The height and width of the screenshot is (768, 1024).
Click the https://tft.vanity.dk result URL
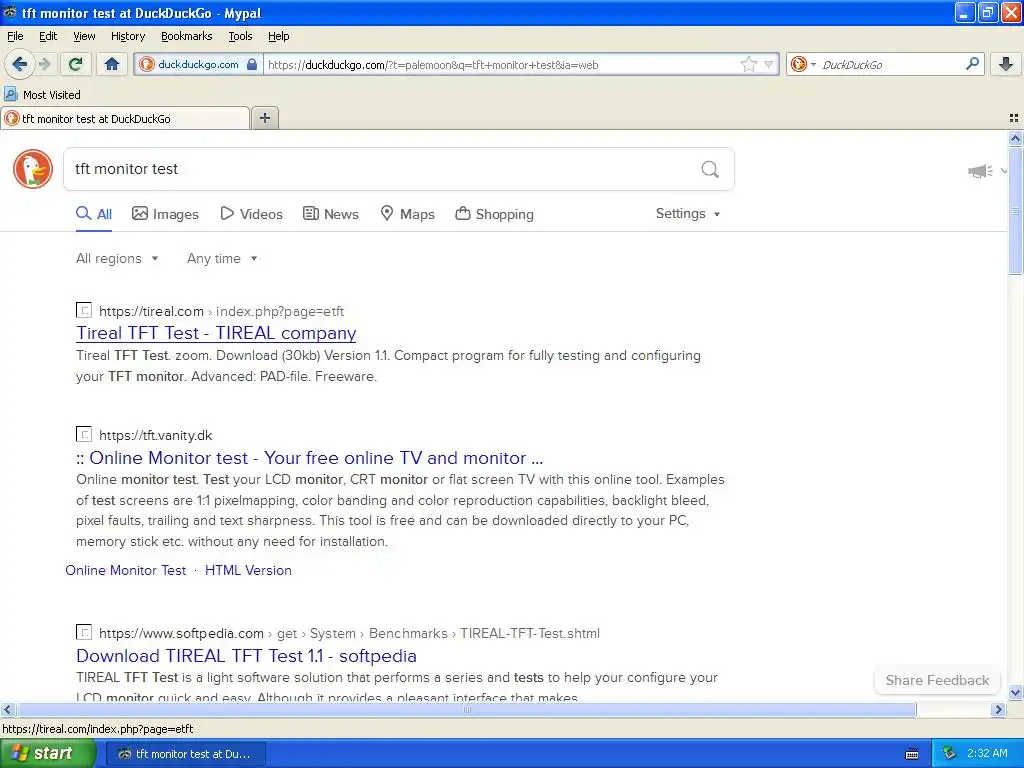point(155,436)
